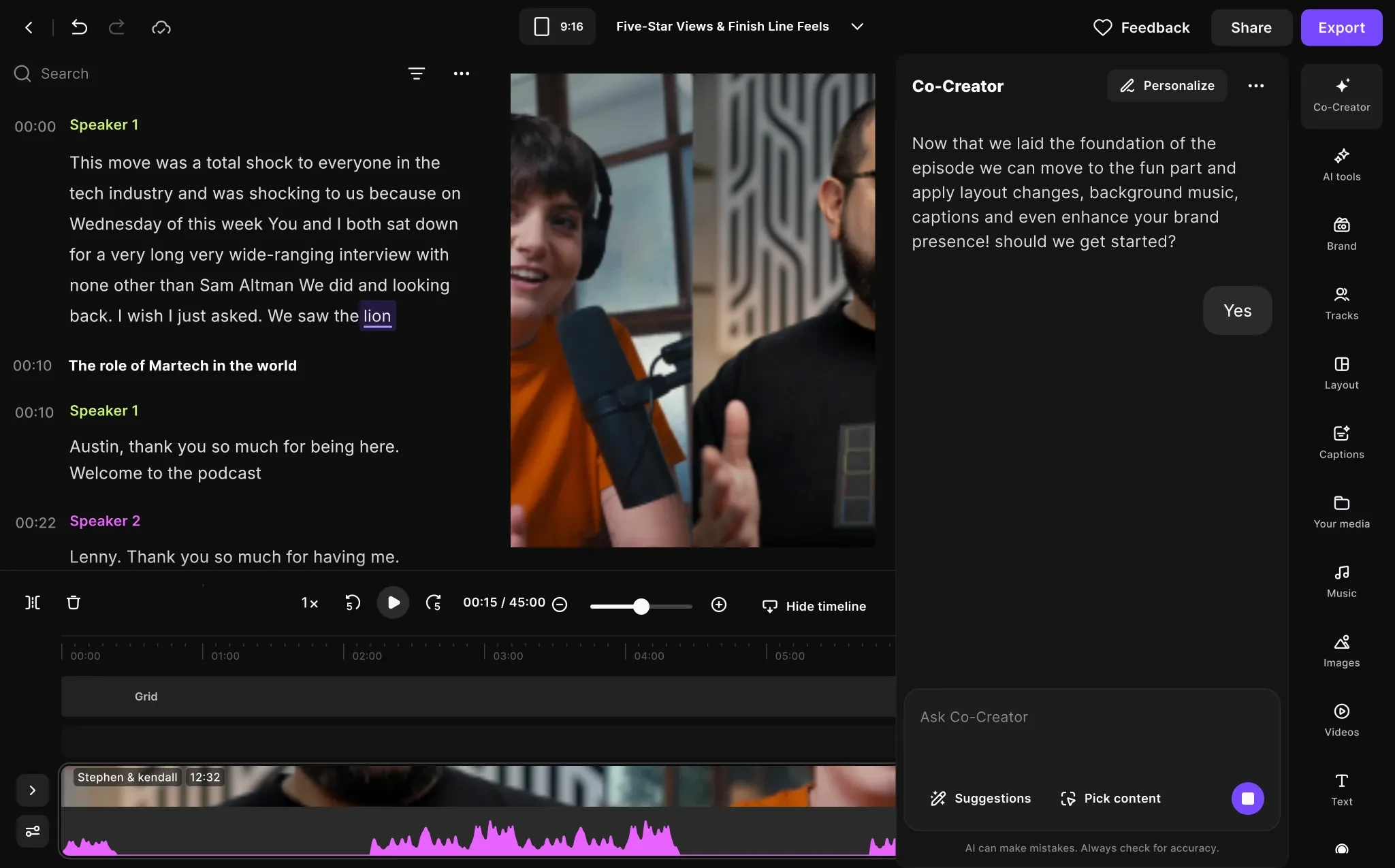
Task: Skip forward five seconds
Action: click(x=434, y=603)
